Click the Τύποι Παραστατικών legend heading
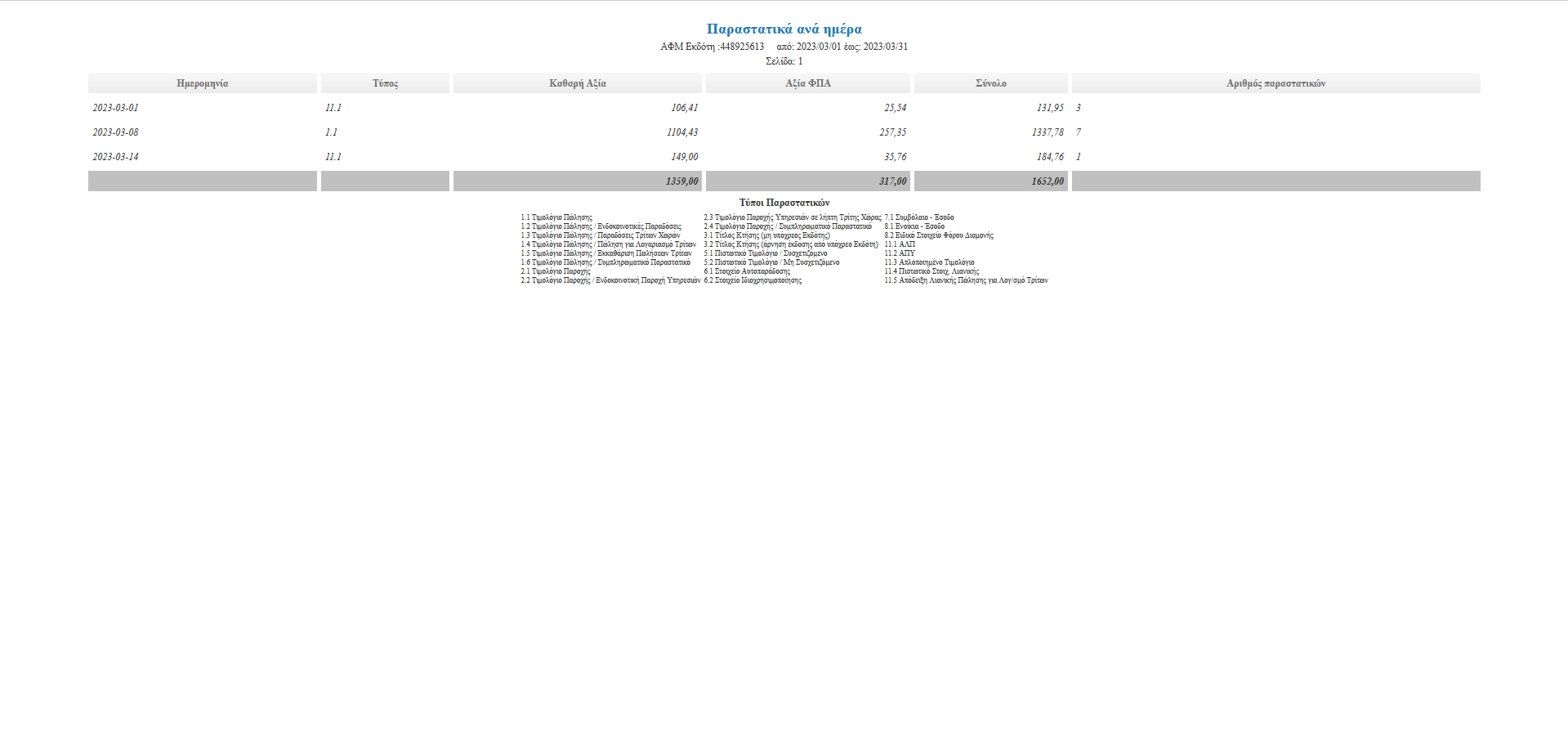This screenshot has width=1568, height=751. pos(784,202)
